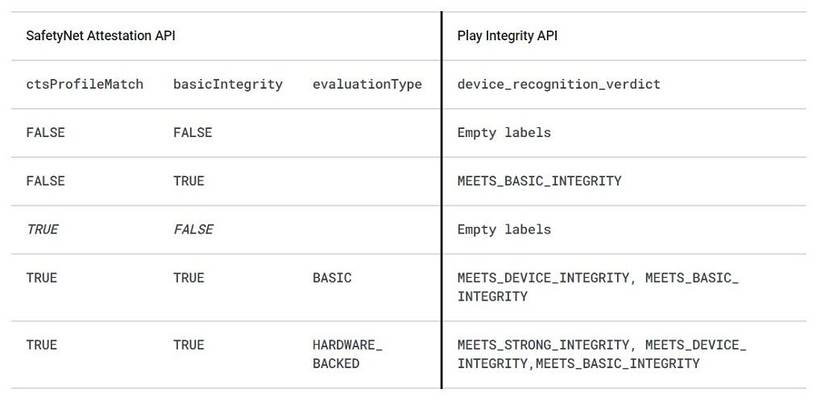This screenshot has width=825, height=406.
Task: Click the first row's ctsProfileMatch FALSE value
Action: pyautogui.click(x=45, y=133)
